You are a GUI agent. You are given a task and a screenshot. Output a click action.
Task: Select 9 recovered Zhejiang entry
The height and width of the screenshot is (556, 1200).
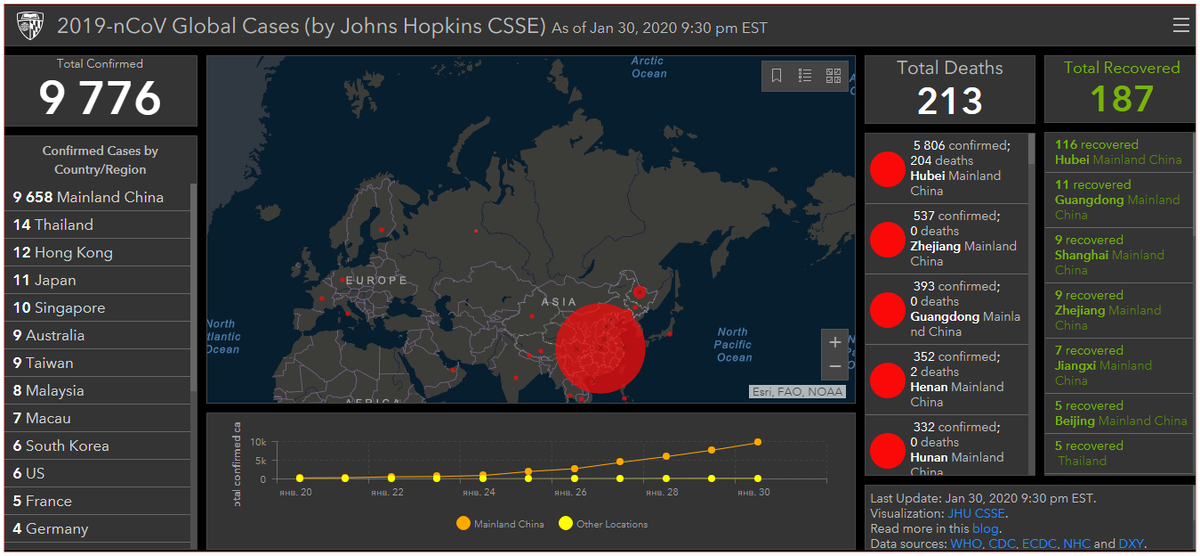tap(1118, 310)
